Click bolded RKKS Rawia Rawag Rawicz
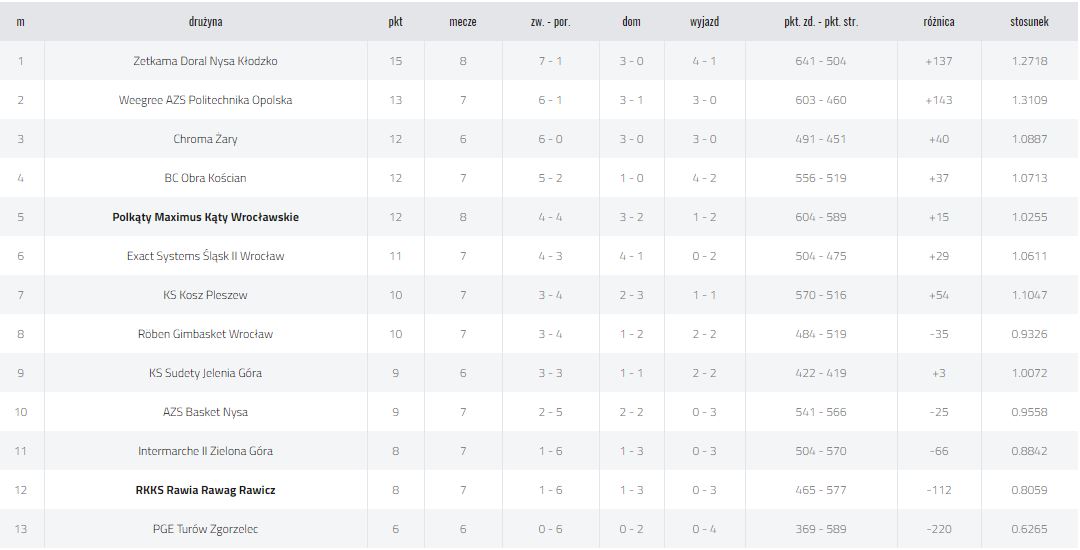Screen dimensions: 1080x550 coord(205,490)
